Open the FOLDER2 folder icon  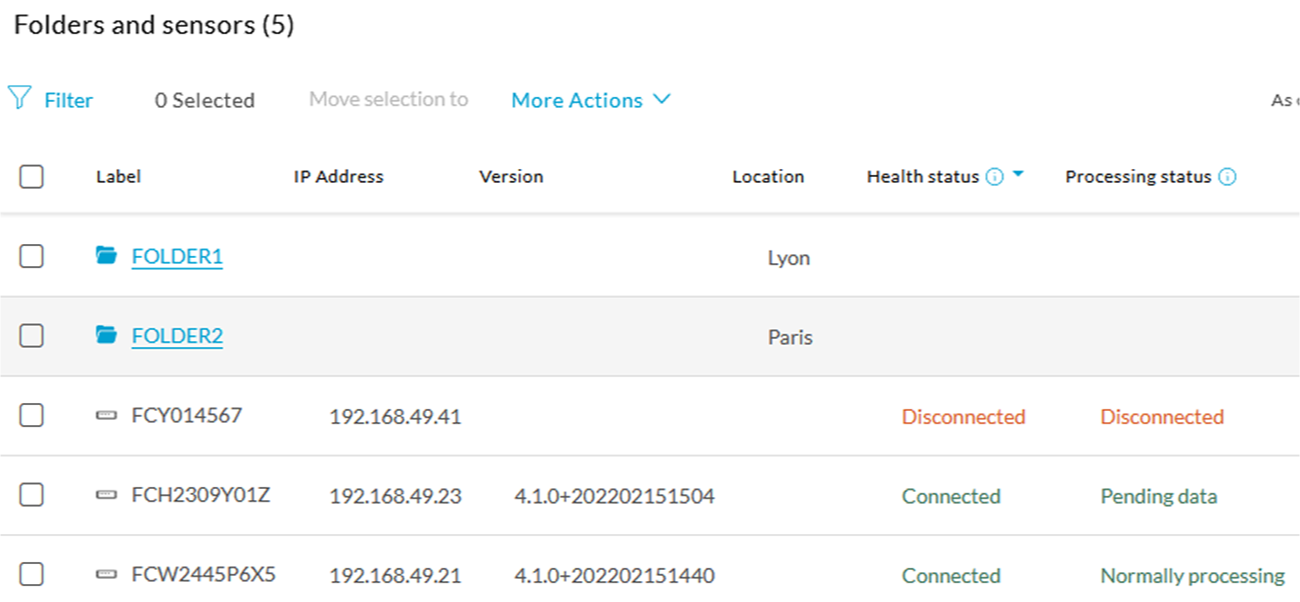[107, 336]
